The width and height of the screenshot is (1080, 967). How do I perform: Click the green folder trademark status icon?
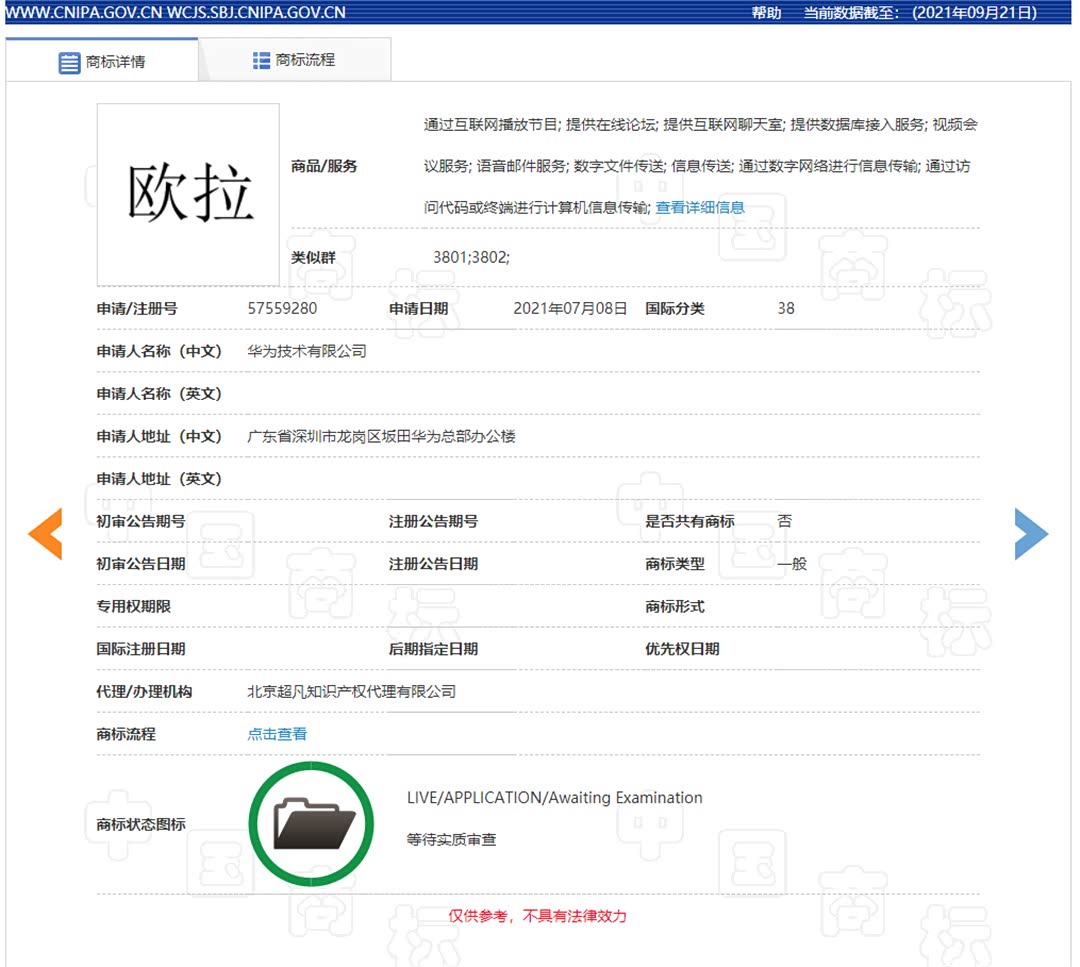pyautogui.click(x=310, y=822)
